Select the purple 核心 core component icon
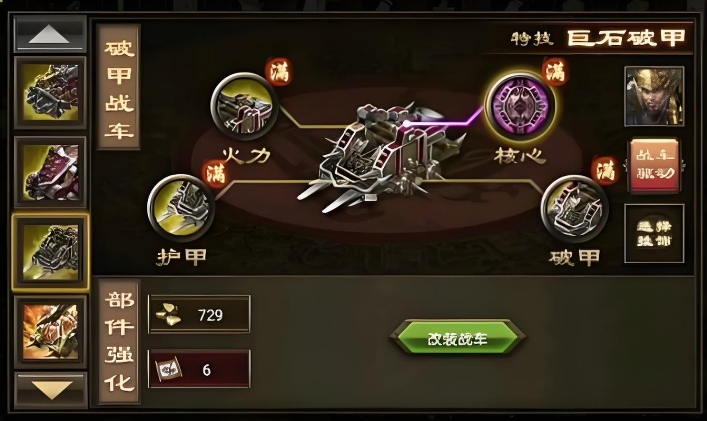Image resolution: width=707 pixels, height=421 pixels. [519, 105]
